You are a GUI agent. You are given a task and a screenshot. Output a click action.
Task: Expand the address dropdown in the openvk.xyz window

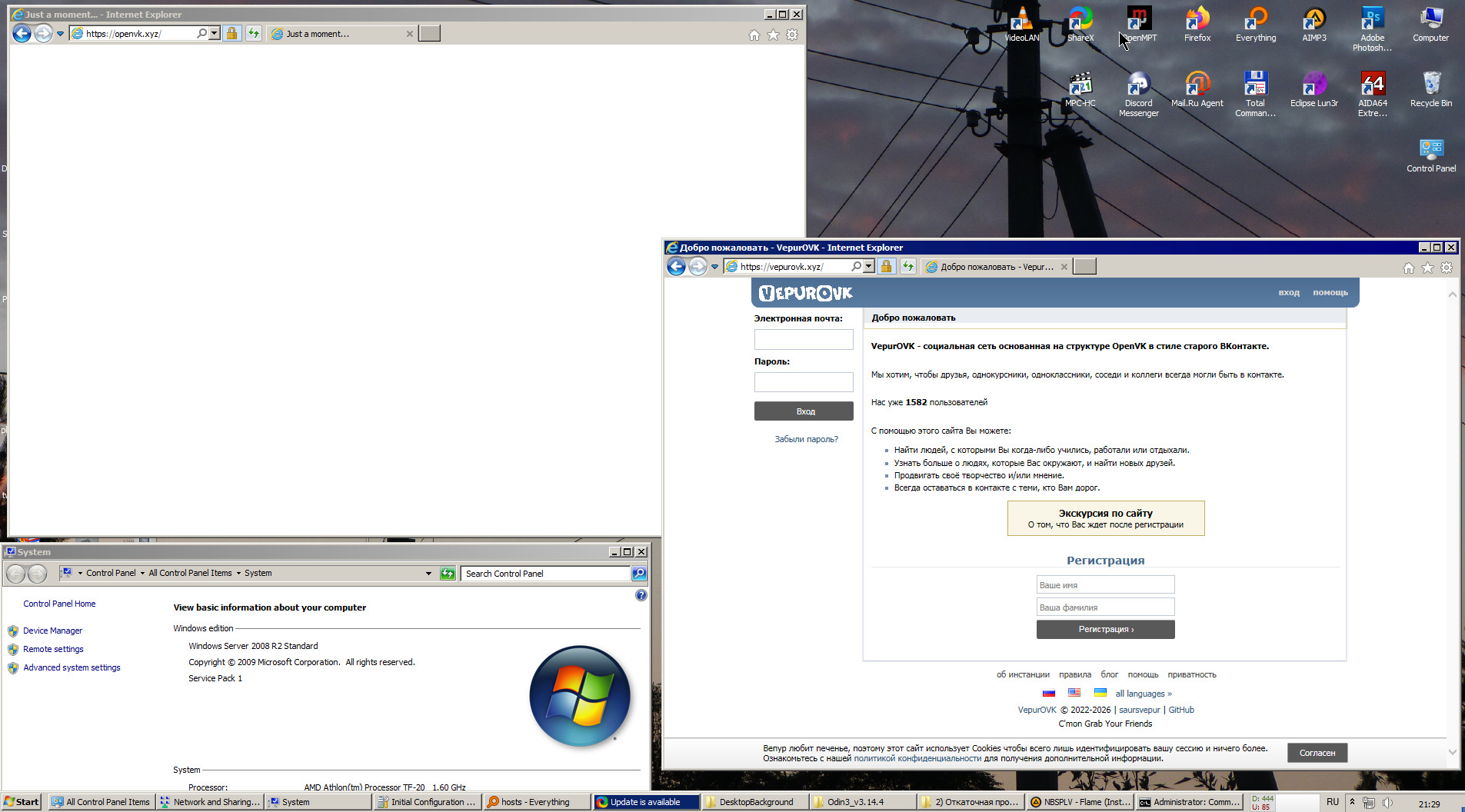(215, 34)
